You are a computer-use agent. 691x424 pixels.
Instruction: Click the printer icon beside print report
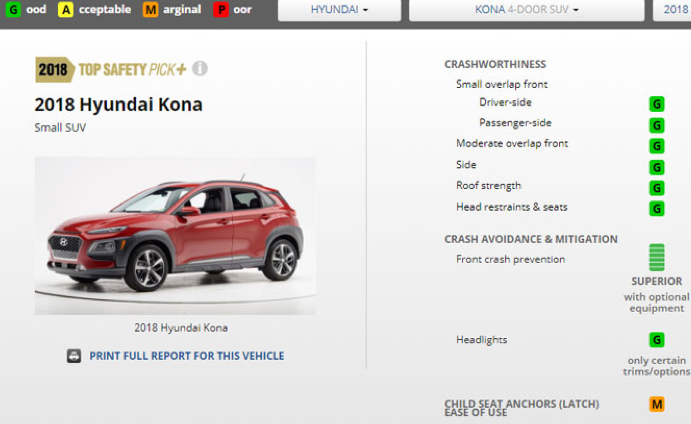(74, 356)
